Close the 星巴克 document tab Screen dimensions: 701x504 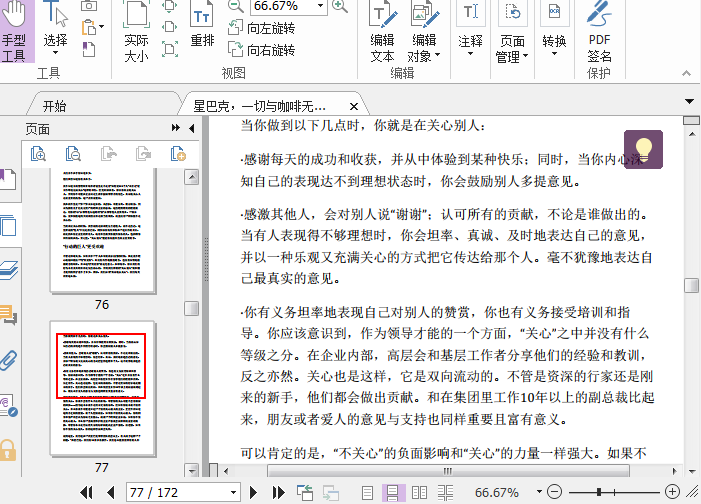354,106
